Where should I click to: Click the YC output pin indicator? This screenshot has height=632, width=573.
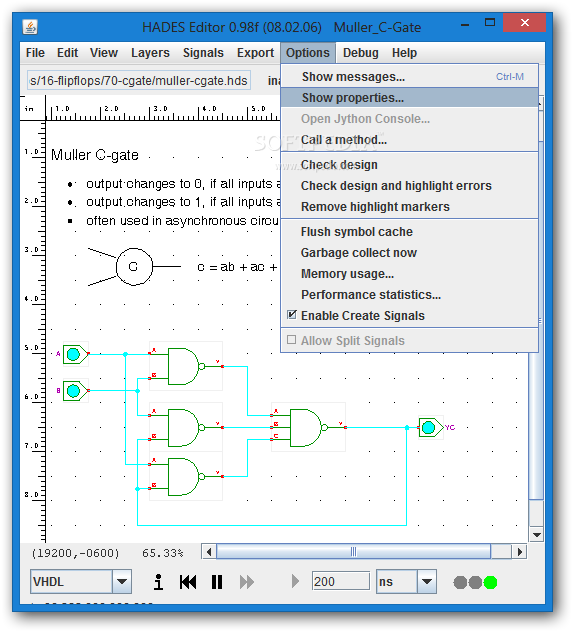429,427
